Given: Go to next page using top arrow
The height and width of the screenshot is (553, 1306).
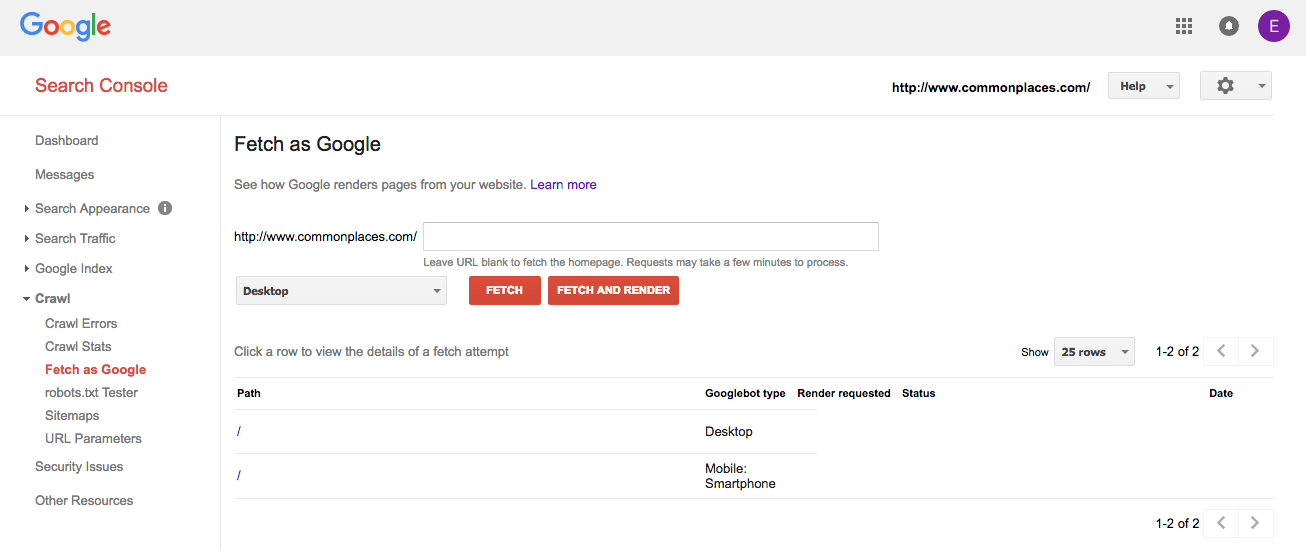Looking at the screenshot, I should point(1255,351).
